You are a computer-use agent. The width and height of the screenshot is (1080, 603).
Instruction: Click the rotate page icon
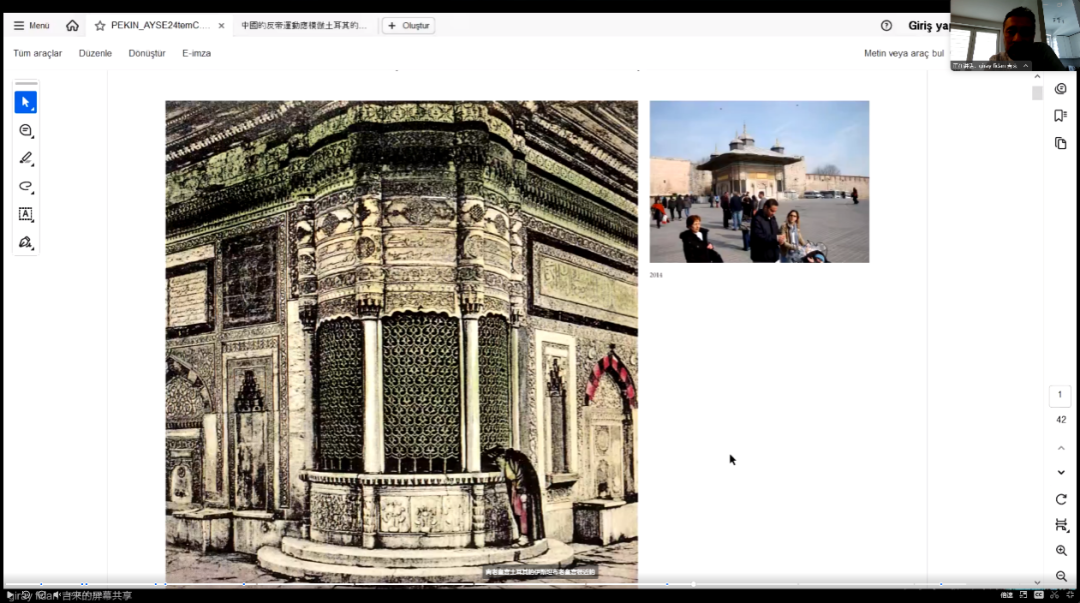(1061, 499)
